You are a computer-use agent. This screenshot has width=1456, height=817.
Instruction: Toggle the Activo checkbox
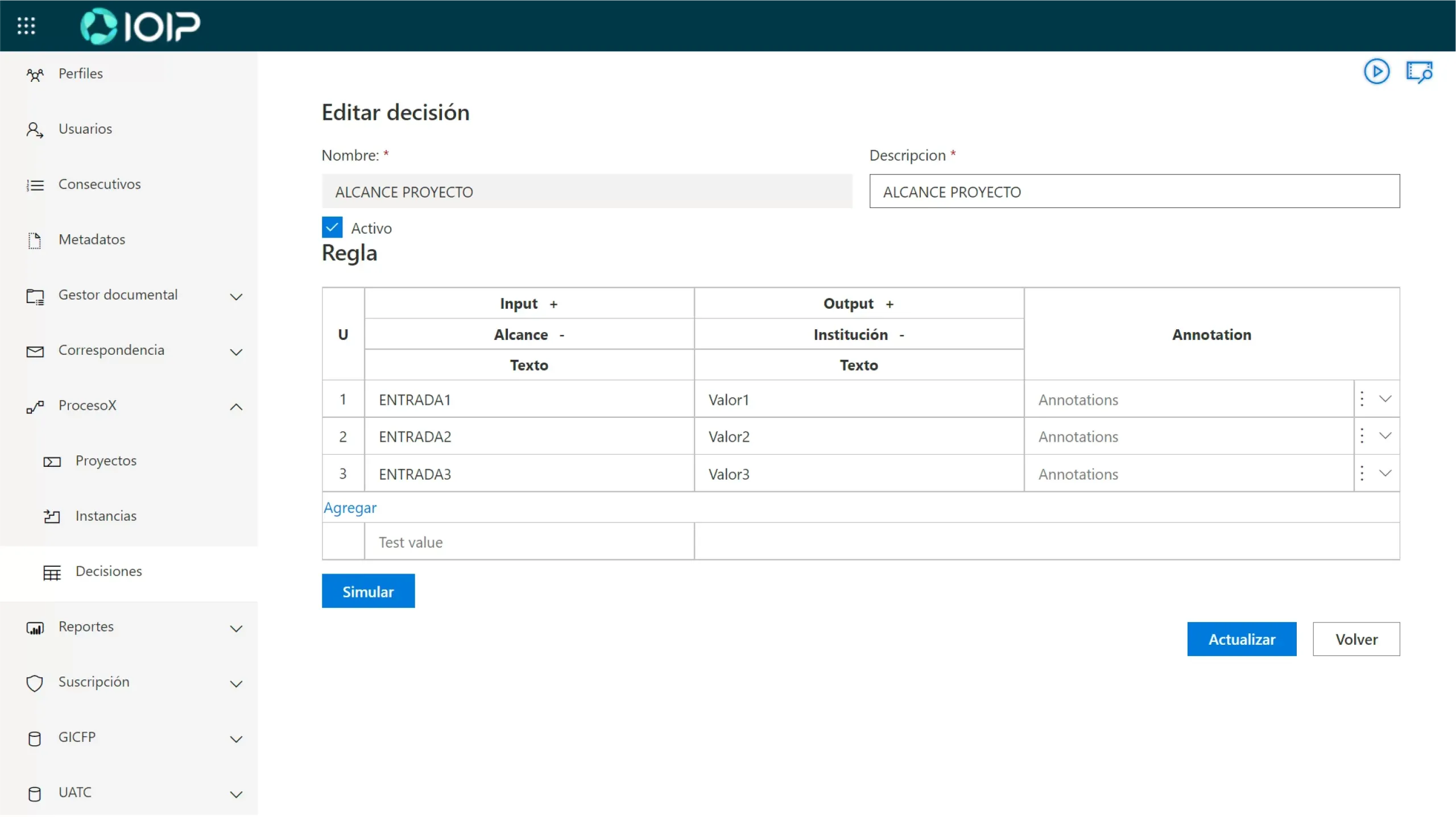[x=332, y=227]
